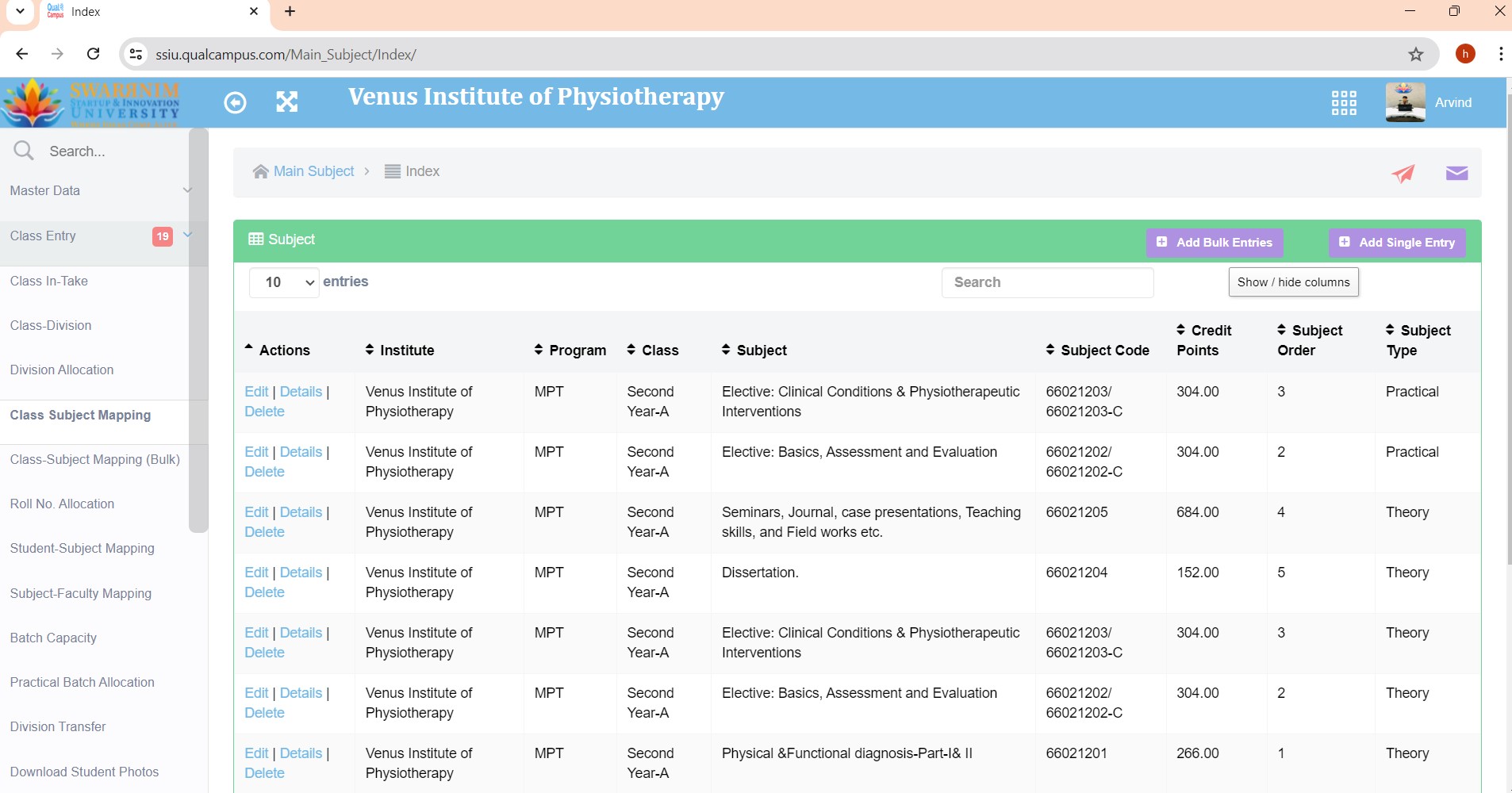Image resolution: width=1512 pixels, height=793 pixels.
Task: Sort table by Credit Points column
Action: coord(1203,340)
